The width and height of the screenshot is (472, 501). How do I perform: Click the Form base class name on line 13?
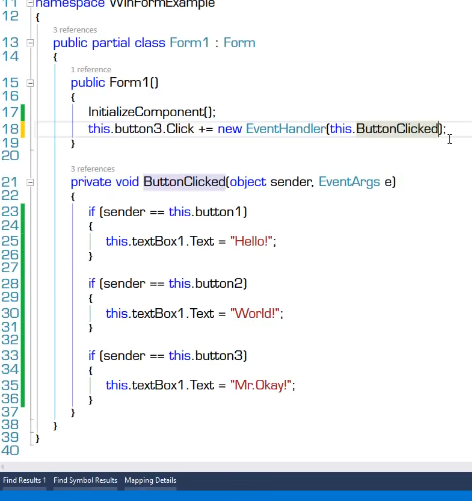[x=239, y=43]
